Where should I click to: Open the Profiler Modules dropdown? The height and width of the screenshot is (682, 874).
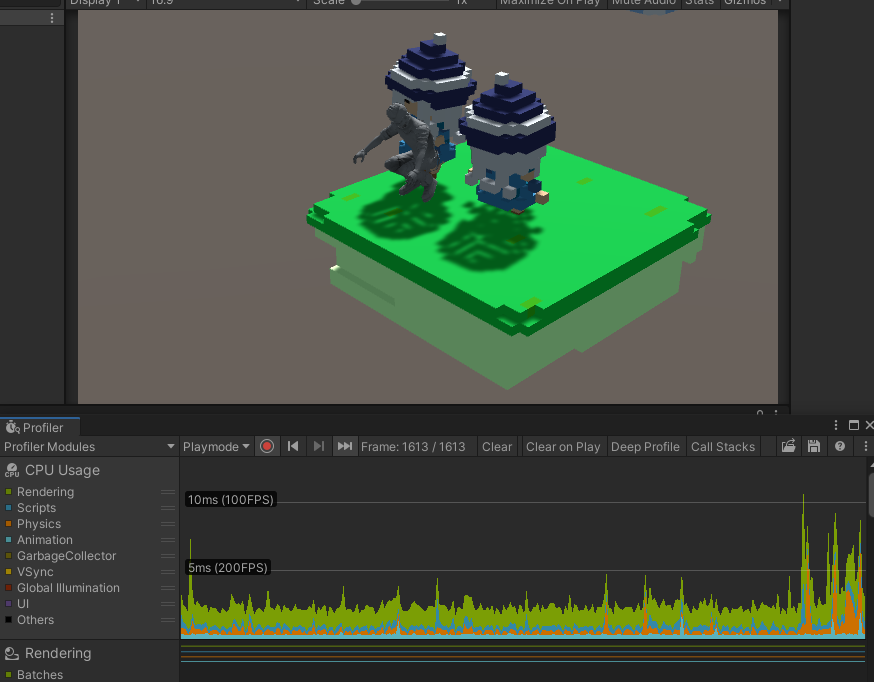coord(89,446)
